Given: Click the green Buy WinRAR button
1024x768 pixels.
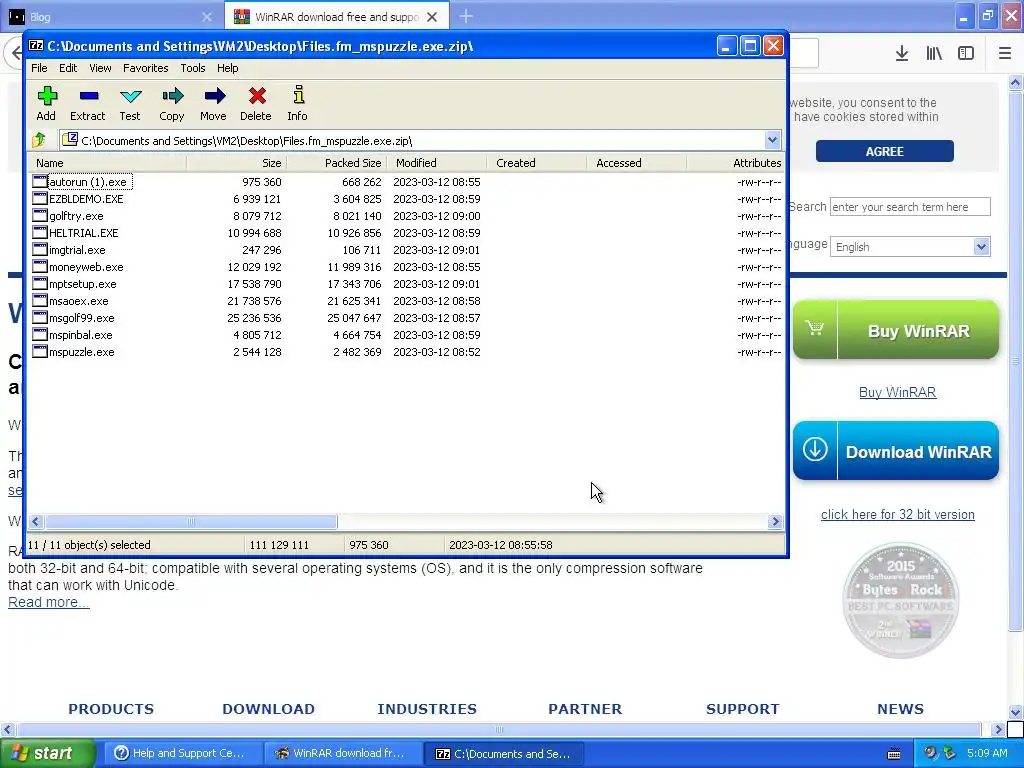Looking at the screenshot, I should click(896, 330).
